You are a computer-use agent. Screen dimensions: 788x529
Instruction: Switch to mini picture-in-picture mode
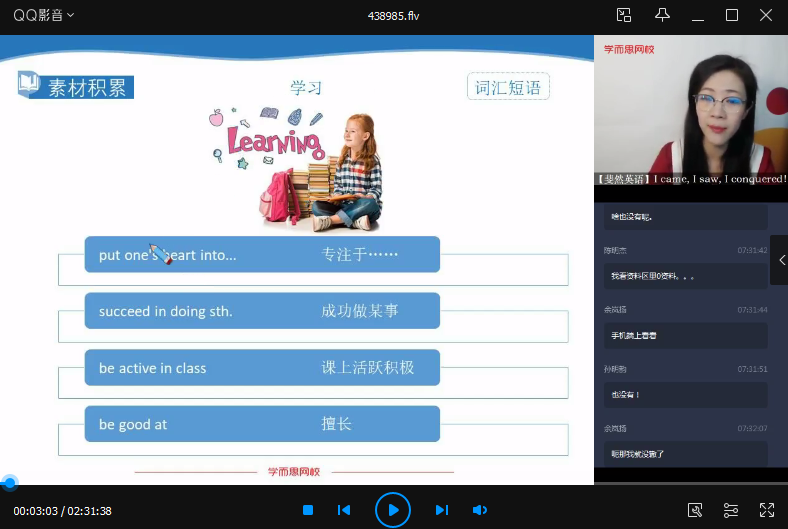click(x=624, y=15)
